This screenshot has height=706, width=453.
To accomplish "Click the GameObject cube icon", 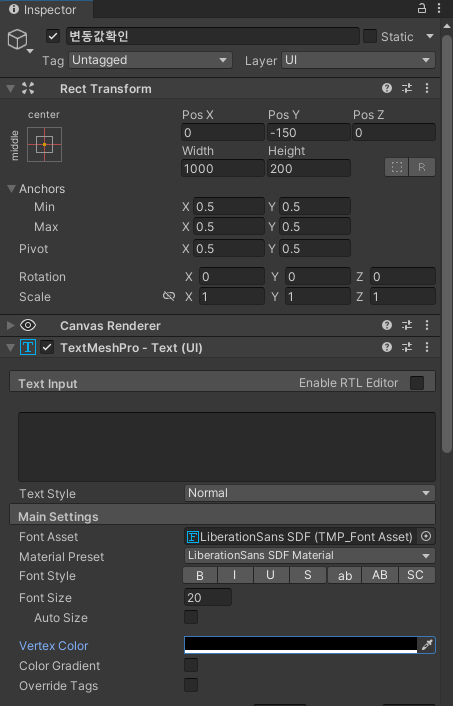I will pyautogui.click(x=18, y=39).
